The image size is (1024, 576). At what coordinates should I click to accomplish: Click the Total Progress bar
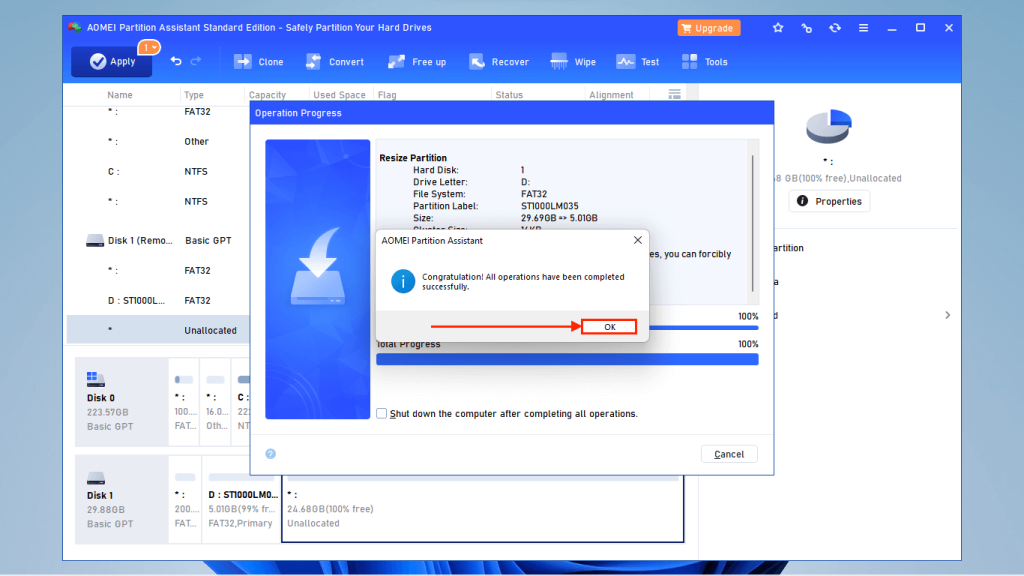pyautogui.click(x=567, y=358)
